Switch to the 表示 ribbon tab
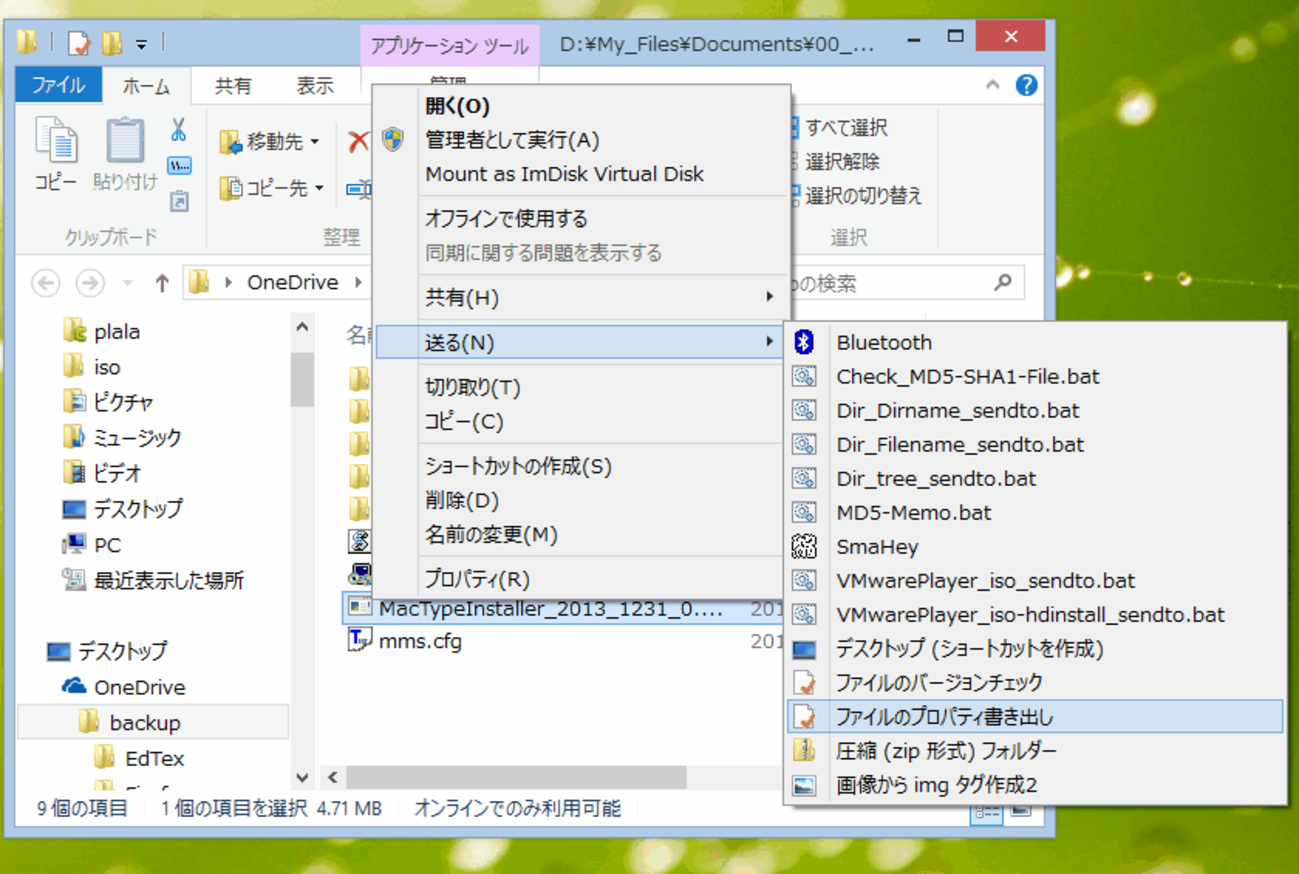The width and height of the screenshot is (1299, 874). point(315,86)
